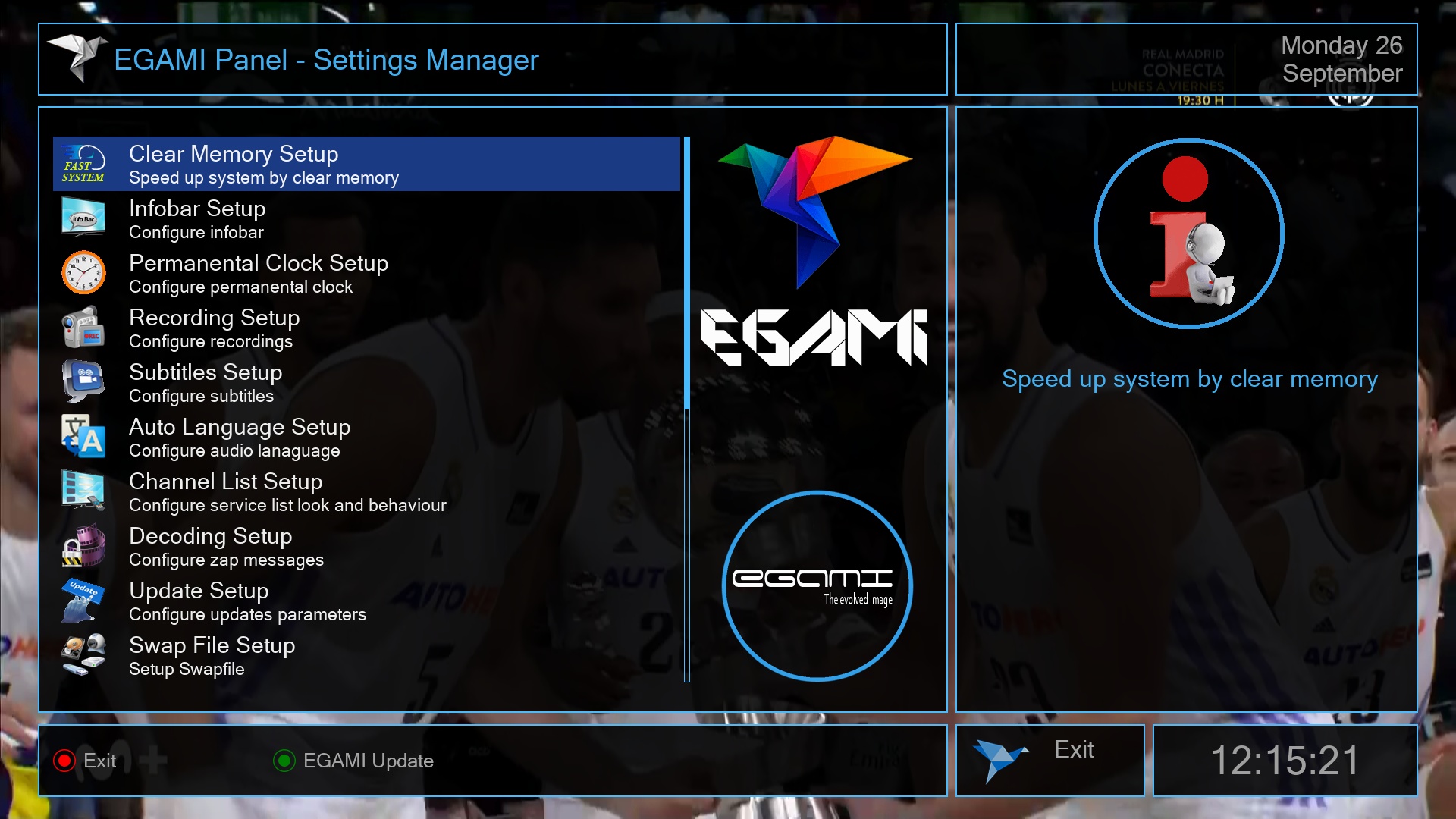Click the settings list scrollbar

[x=687, y=409]
